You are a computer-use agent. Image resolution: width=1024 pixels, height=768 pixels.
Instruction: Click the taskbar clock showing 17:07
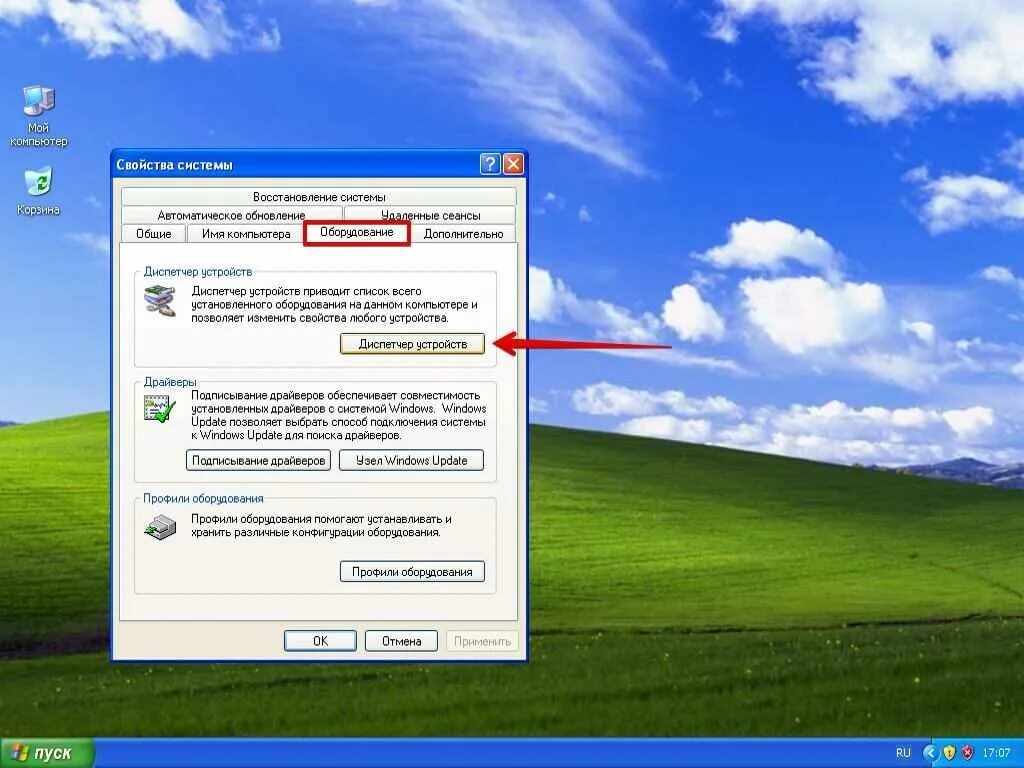pos(997,753)
